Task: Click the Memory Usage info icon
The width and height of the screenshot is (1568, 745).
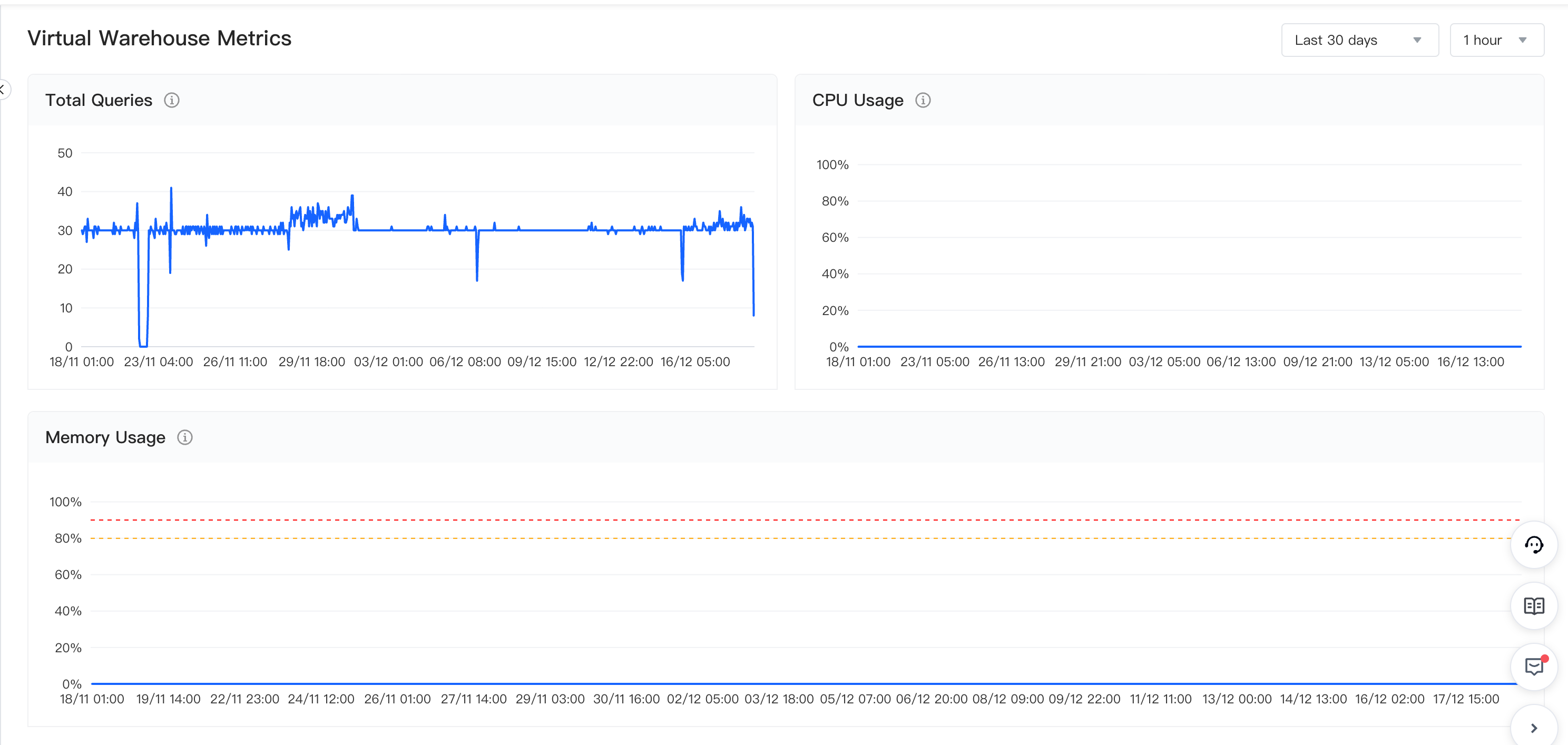Action: coord(185,438)
